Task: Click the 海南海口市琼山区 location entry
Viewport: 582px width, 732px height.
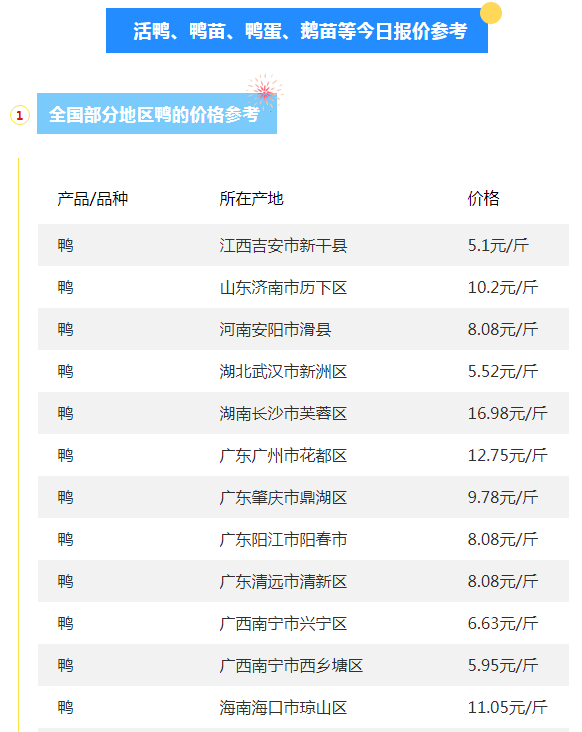Action: coord(283,708)
